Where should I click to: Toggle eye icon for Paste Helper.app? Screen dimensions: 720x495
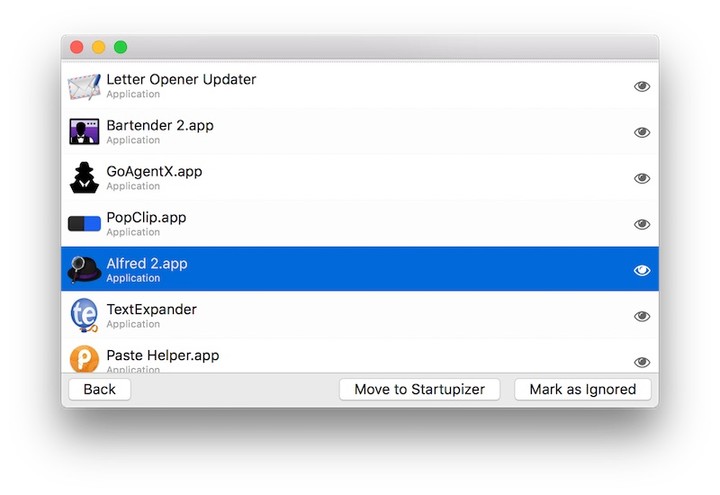point(642,361)
